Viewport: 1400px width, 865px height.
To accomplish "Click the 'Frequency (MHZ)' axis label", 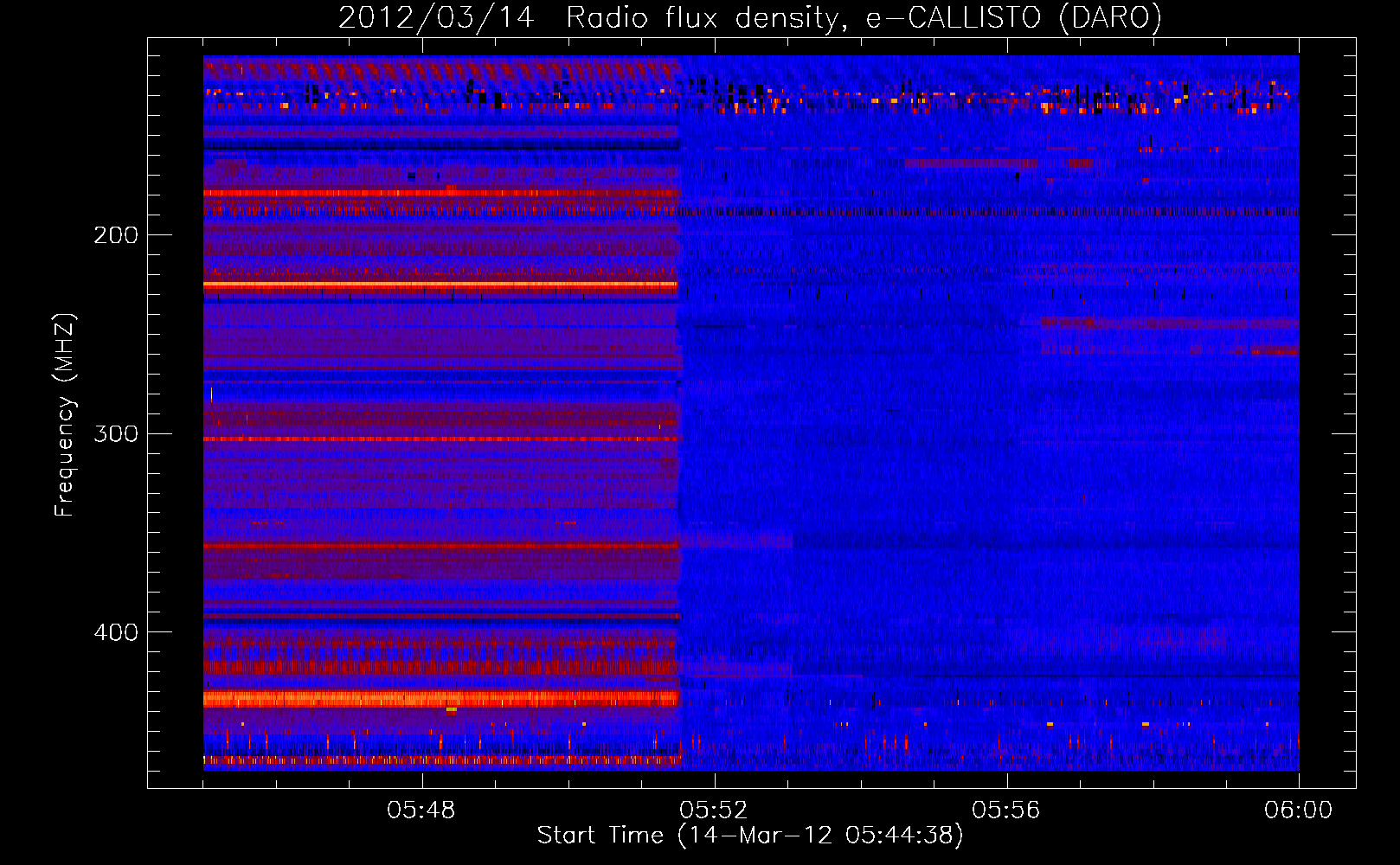I will 65,415.
